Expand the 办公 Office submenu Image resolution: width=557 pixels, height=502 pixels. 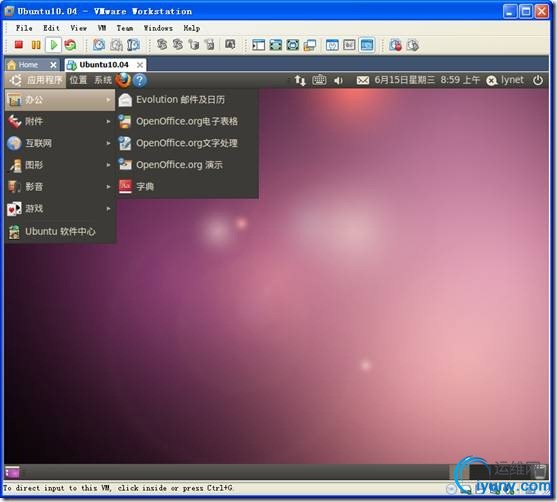click(x=60, y=100)
